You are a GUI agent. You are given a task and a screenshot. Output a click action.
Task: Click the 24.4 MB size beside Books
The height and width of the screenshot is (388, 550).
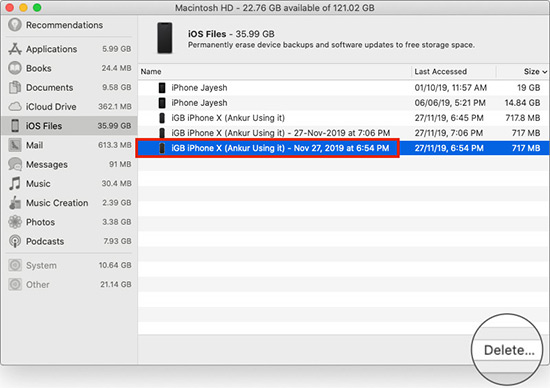[116, 68]
